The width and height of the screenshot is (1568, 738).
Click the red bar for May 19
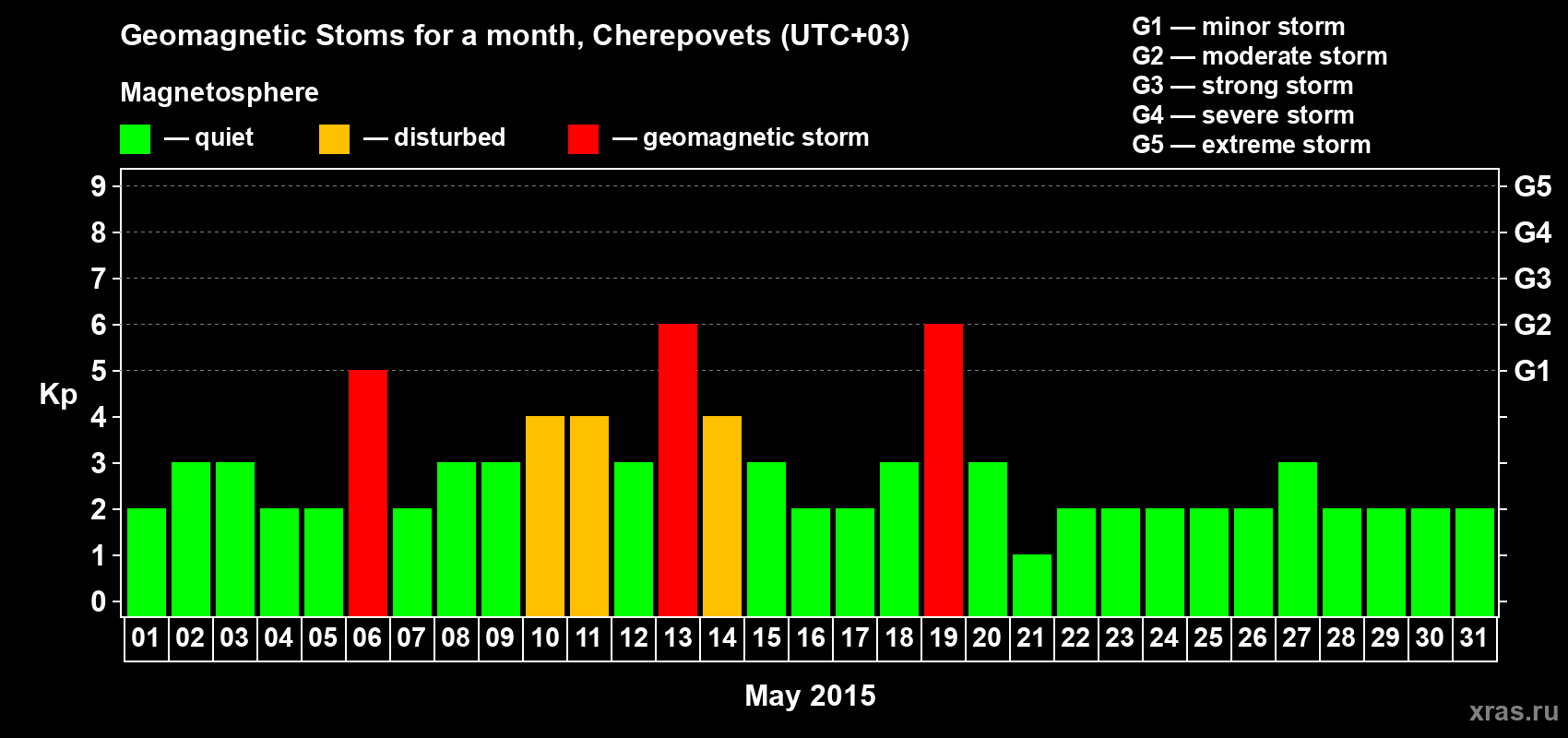pyautogui.click(x=944, y=470)
